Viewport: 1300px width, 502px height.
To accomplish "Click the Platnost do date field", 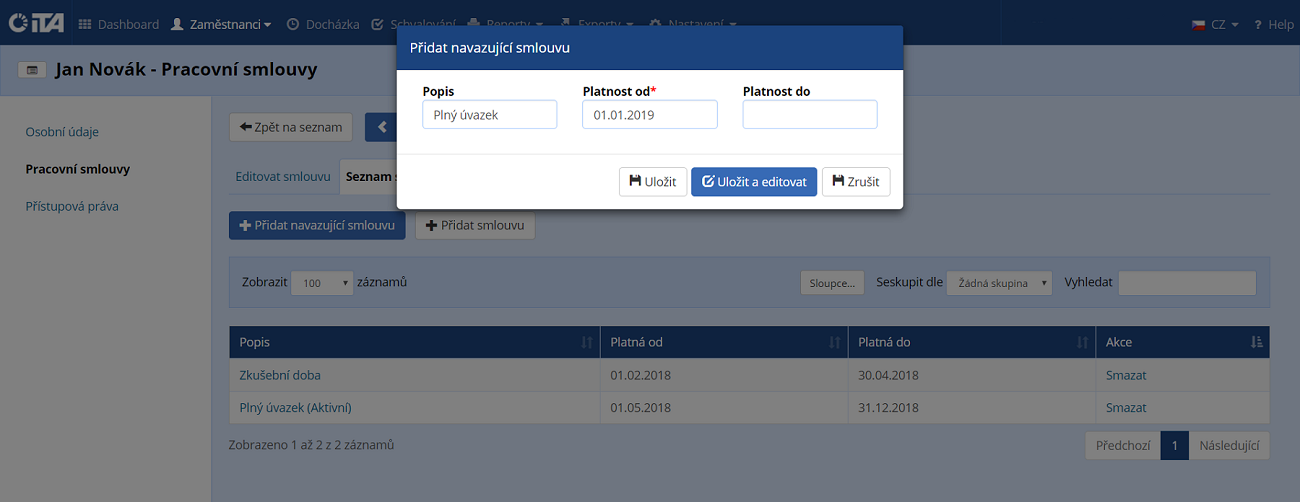I will coord(809,115).
